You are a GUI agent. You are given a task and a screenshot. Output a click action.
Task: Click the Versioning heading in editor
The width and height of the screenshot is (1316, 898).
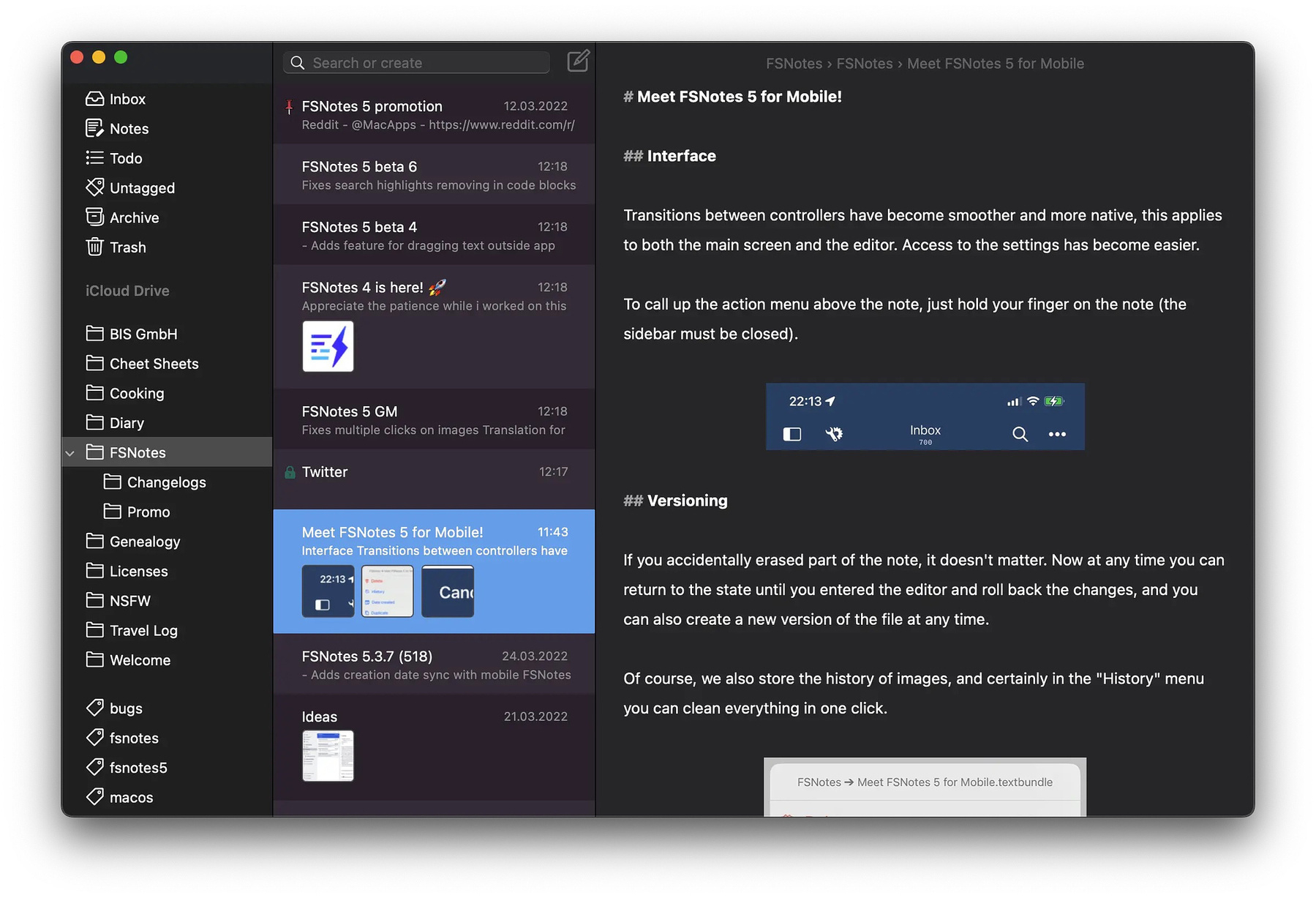tap(675, 501)
